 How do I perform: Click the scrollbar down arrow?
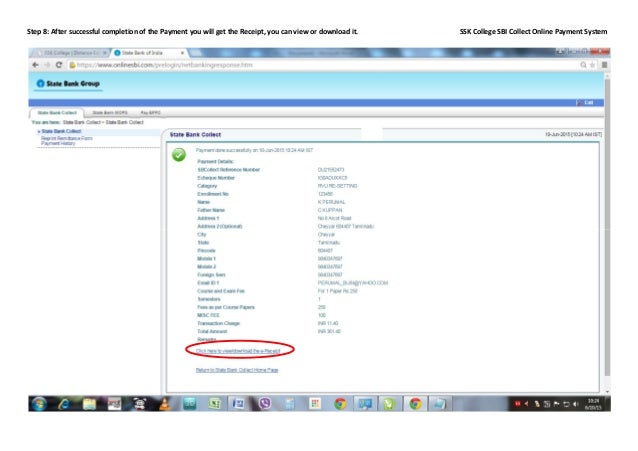pos(607,392)
